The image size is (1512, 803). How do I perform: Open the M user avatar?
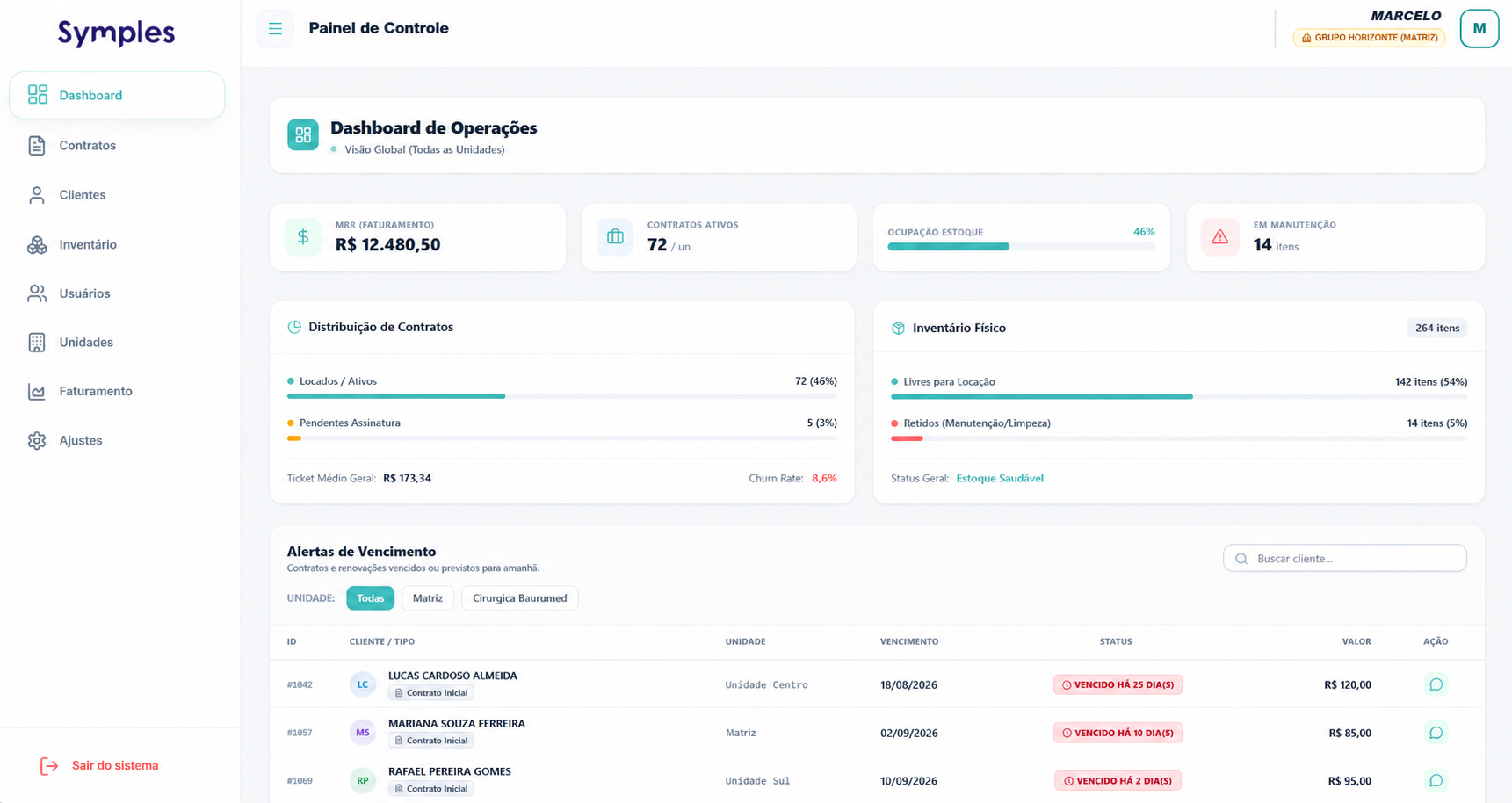click(1479, 28)
